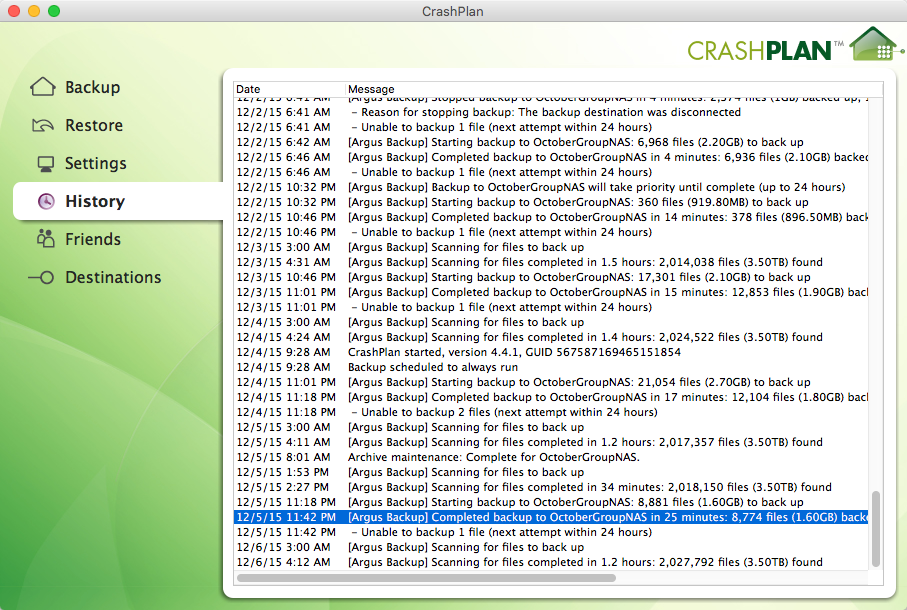
Task: Click the CrashPlan house logo icon
Action: pyautogui.click(x=874, y=44)
